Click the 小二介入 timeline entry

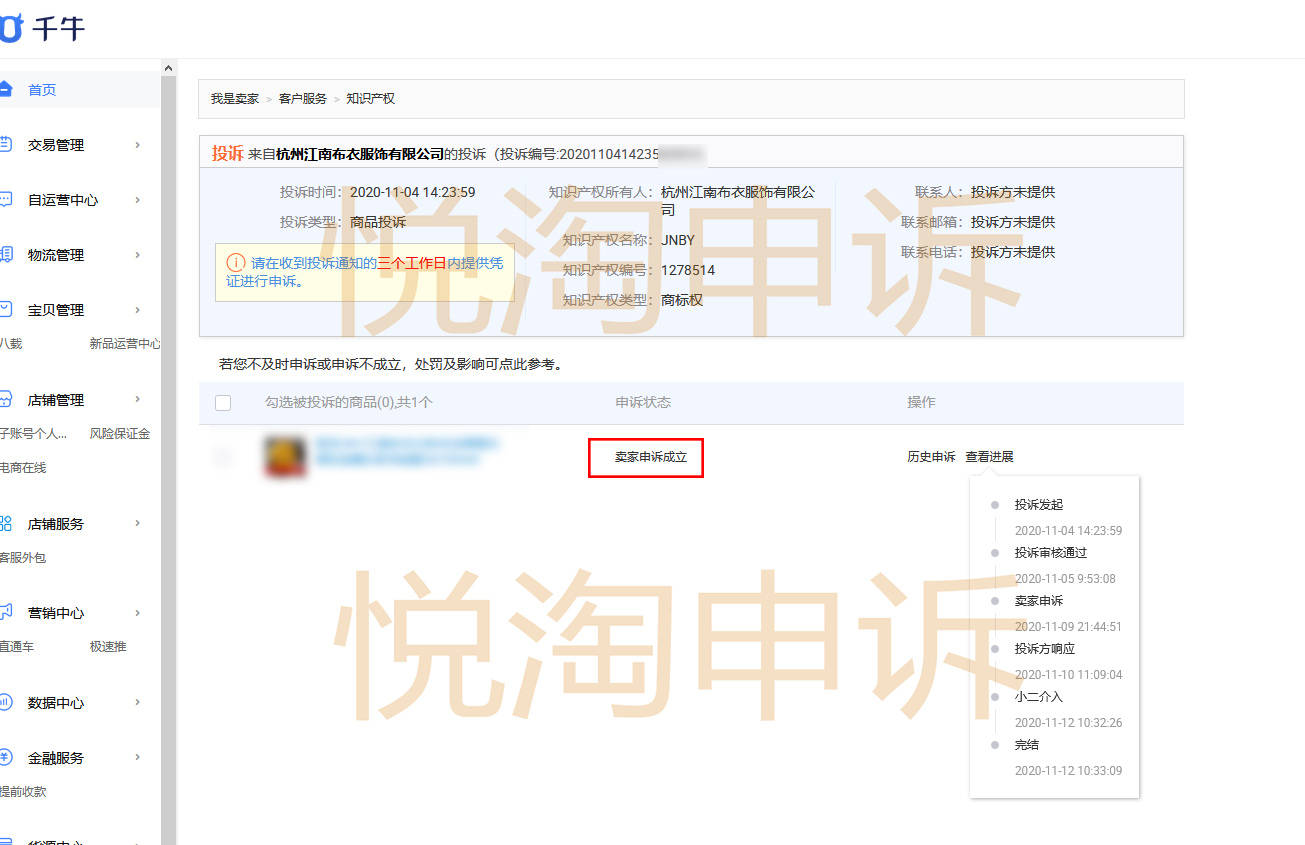click(x=1039, y=697)
